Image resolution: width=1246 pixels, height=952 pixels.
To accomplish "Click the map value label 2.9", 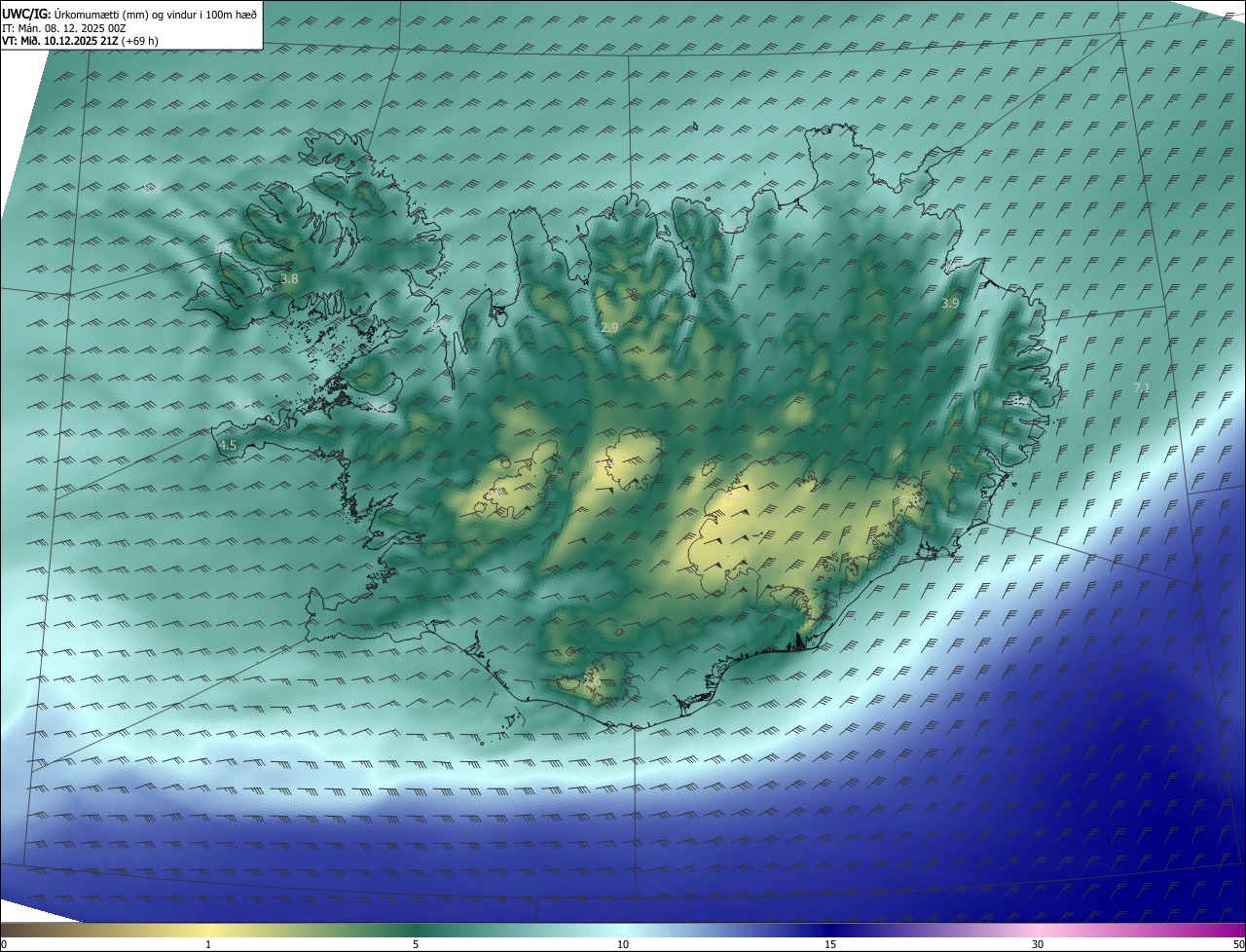I will [x=609, y=328].
